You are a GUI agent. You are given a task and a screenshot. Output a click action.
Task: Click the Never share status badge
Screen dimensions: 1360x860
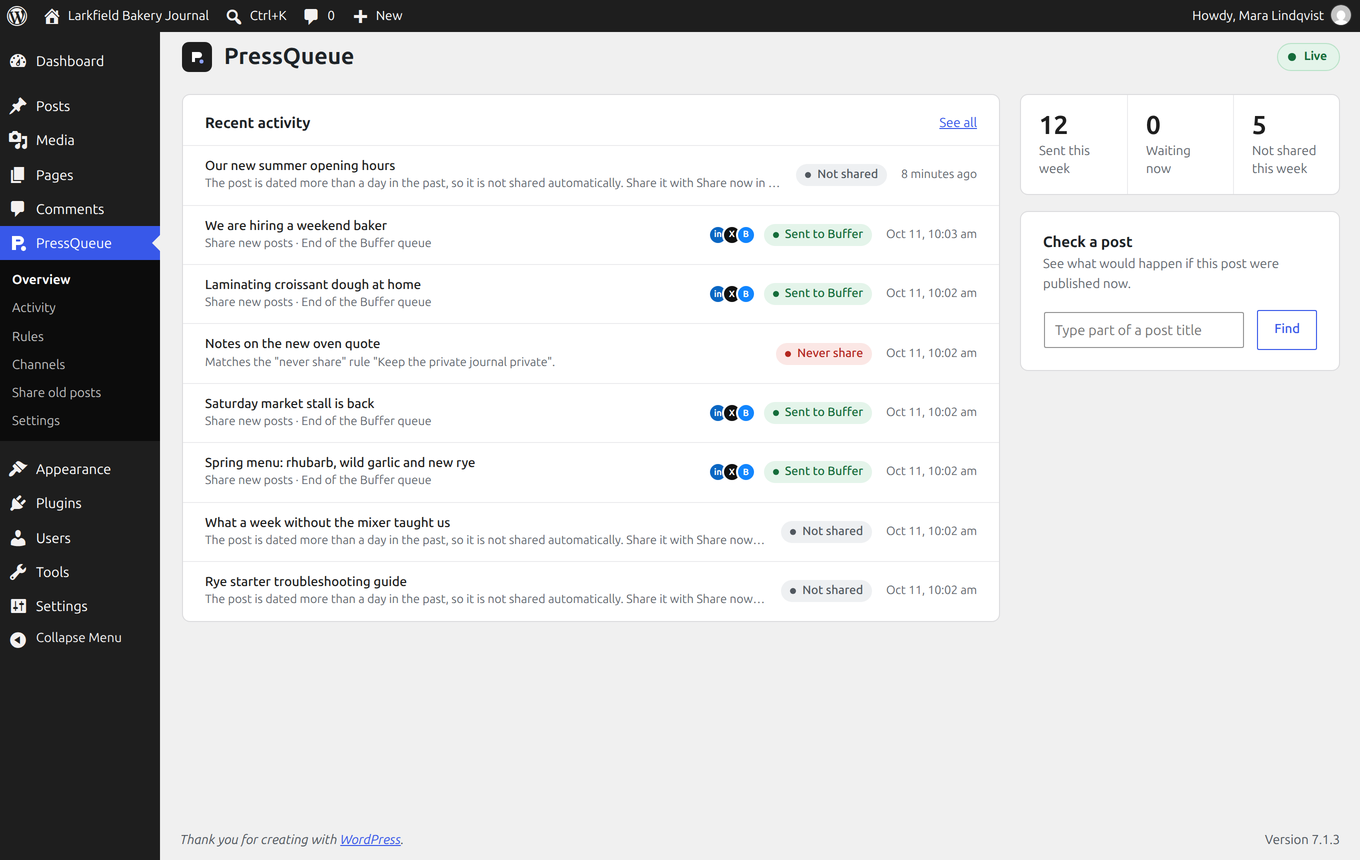824,353
